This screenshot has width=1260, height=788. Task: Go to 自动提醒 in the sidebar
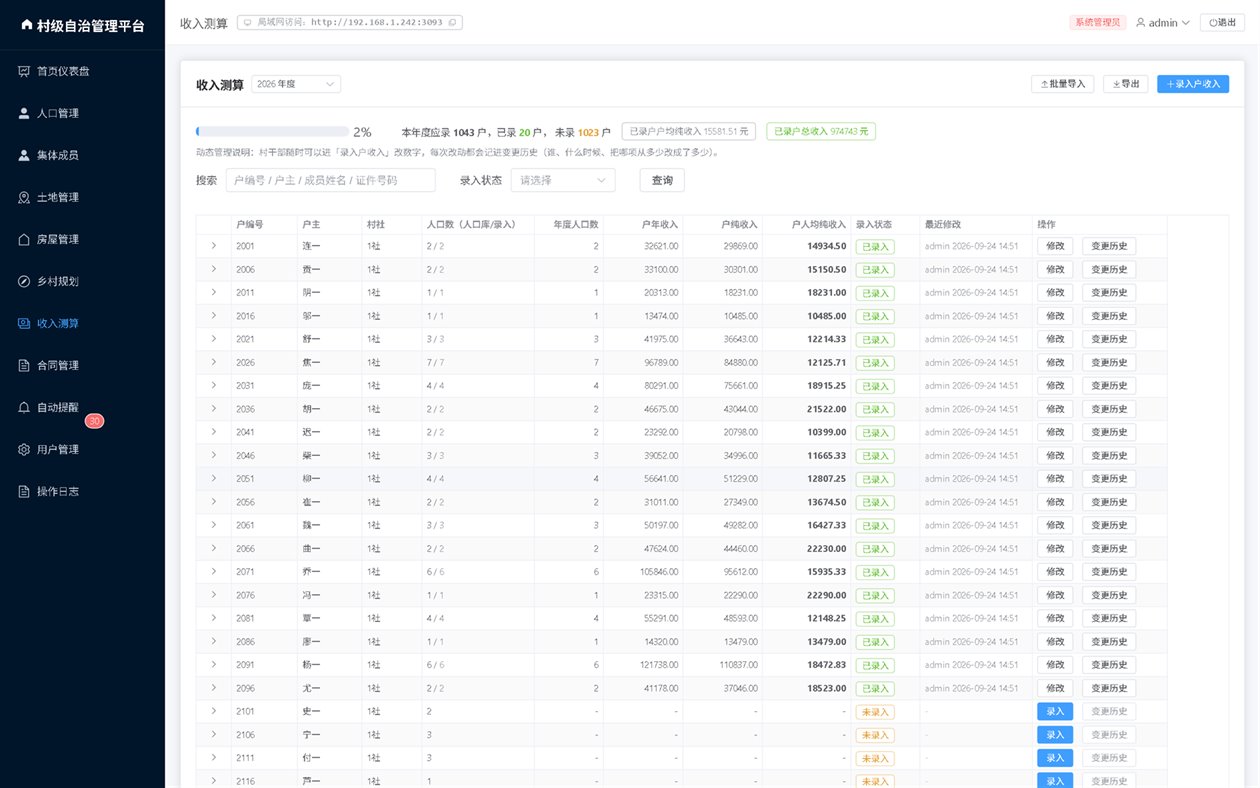click(x=82, y=407)
